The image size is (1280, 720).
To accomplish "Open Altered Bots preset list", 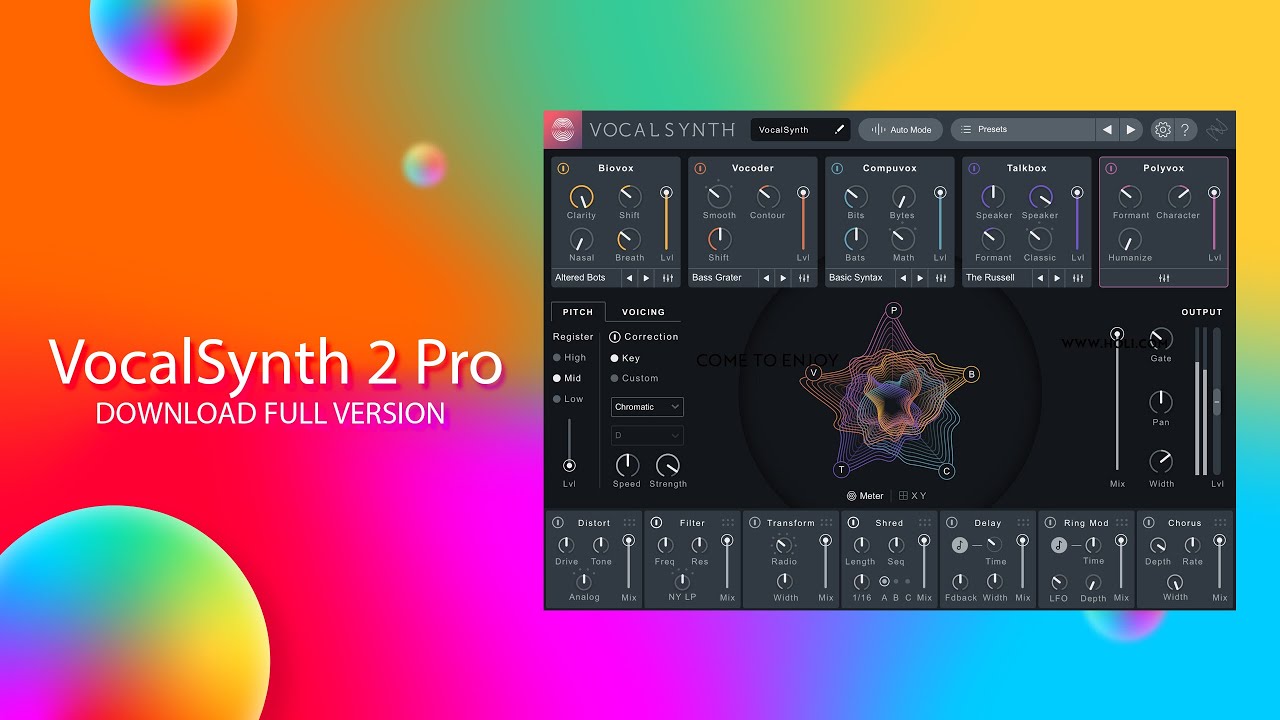I will coord(585,278).
